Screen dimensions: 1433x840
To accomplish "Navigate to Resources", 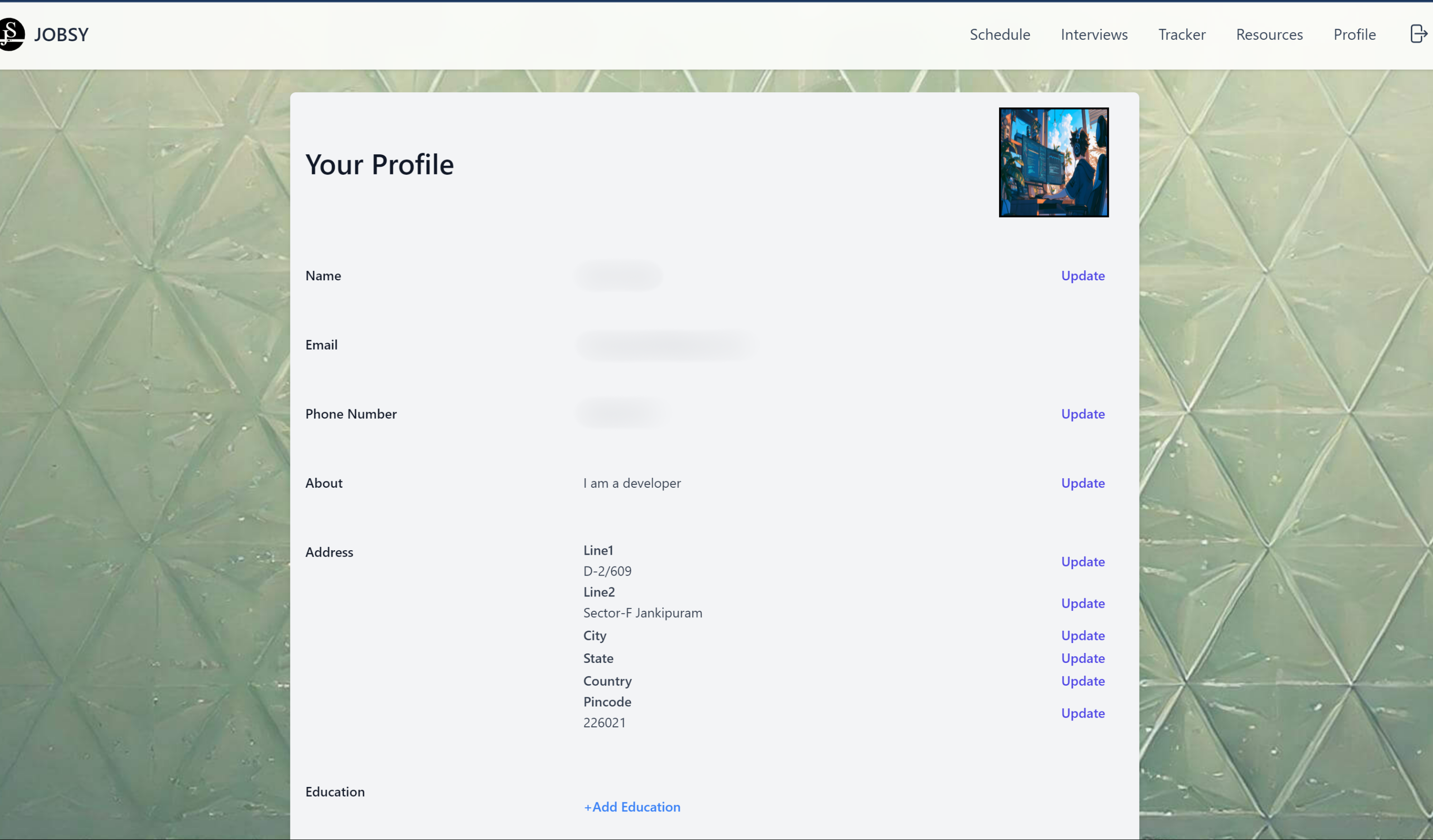I will [1269, 35].
